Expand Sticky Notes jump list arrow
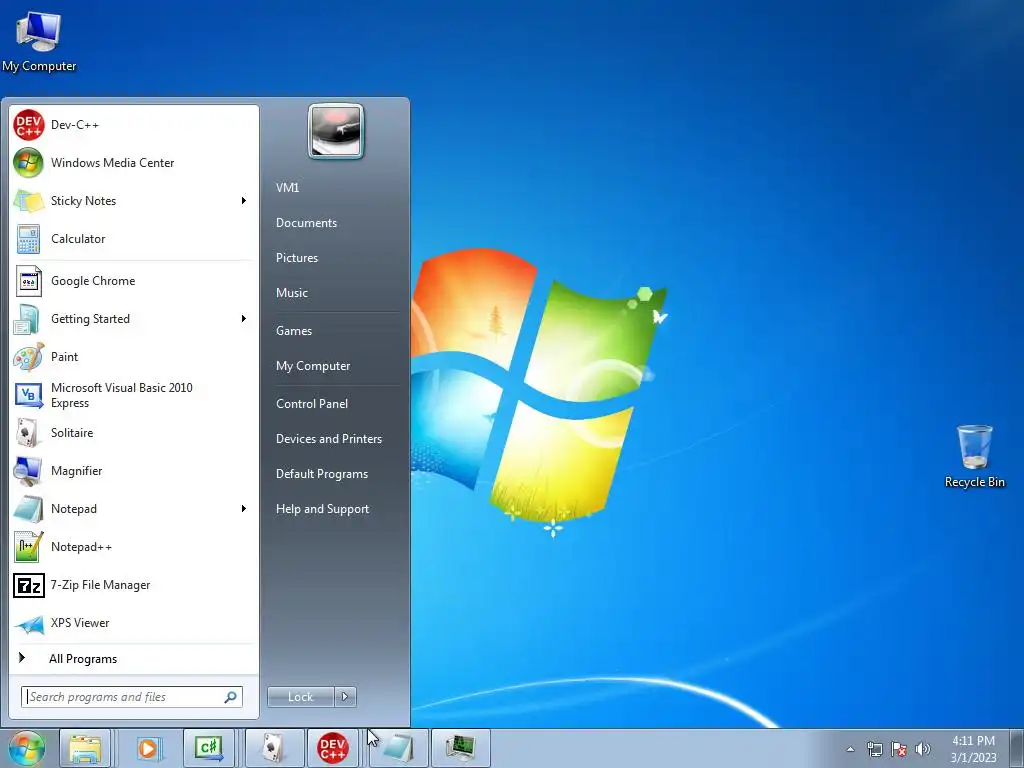1024x768 pixels. click(x=244, y=200)
